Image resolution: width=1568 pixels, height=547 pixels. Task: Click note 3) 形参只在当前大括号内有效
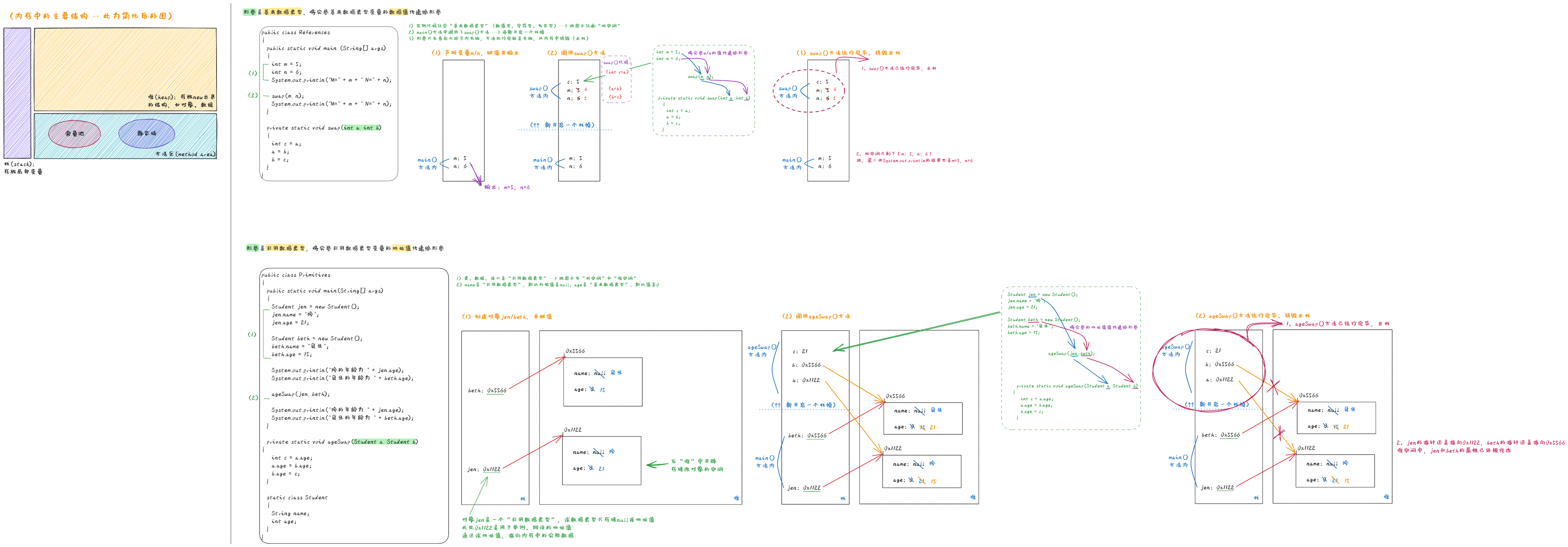coord(499,38)
